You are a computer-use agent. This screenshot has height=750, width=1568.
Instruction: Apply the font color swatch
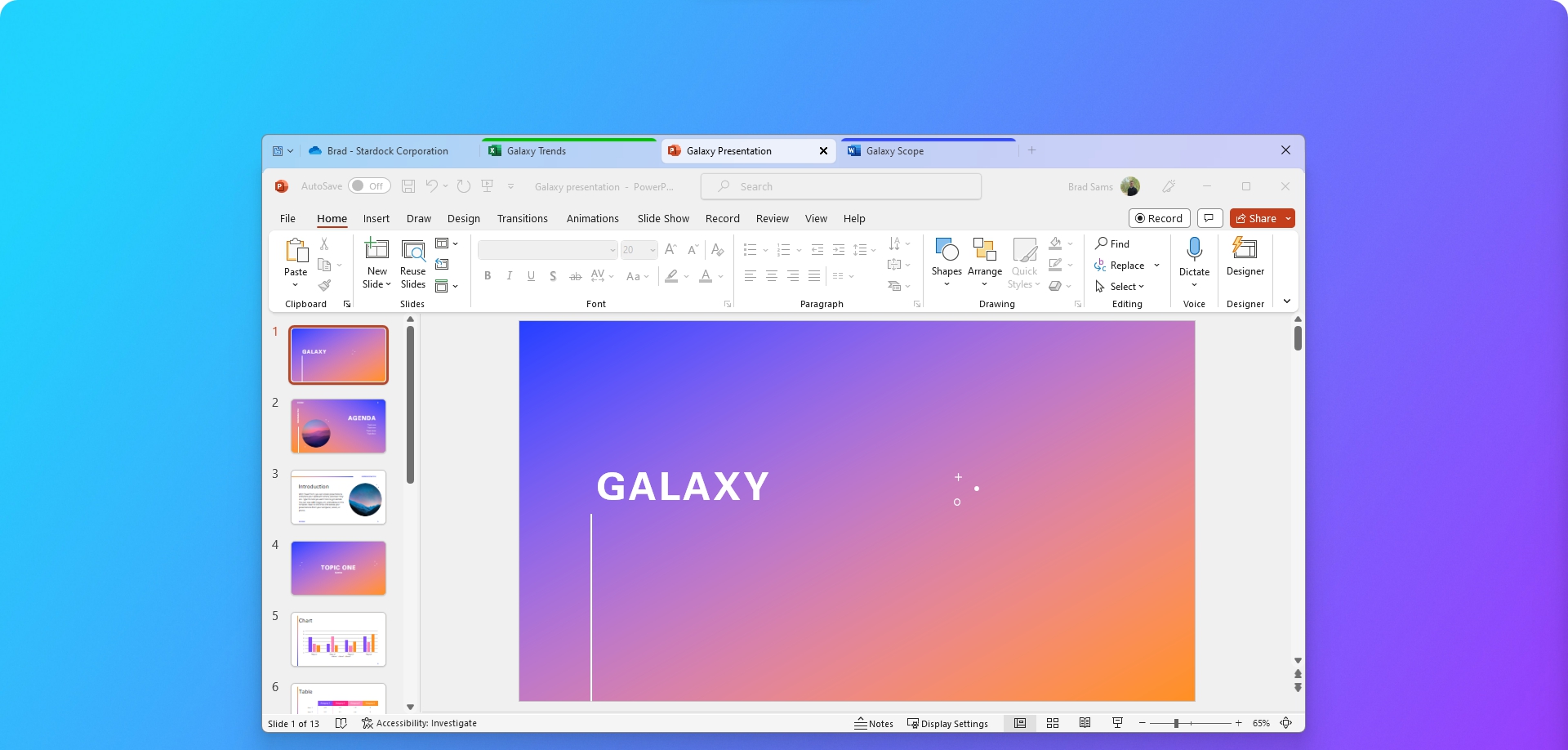pyautogui.click(x=706, y=276)
